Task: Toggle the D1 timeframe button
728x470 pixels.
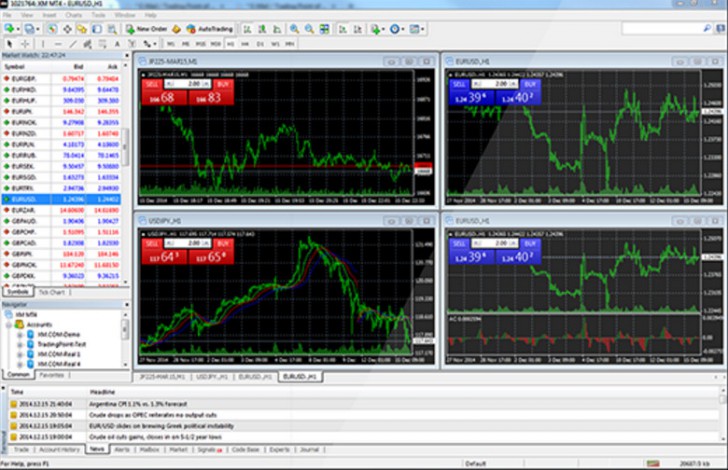Action: [x=260, y=44]
